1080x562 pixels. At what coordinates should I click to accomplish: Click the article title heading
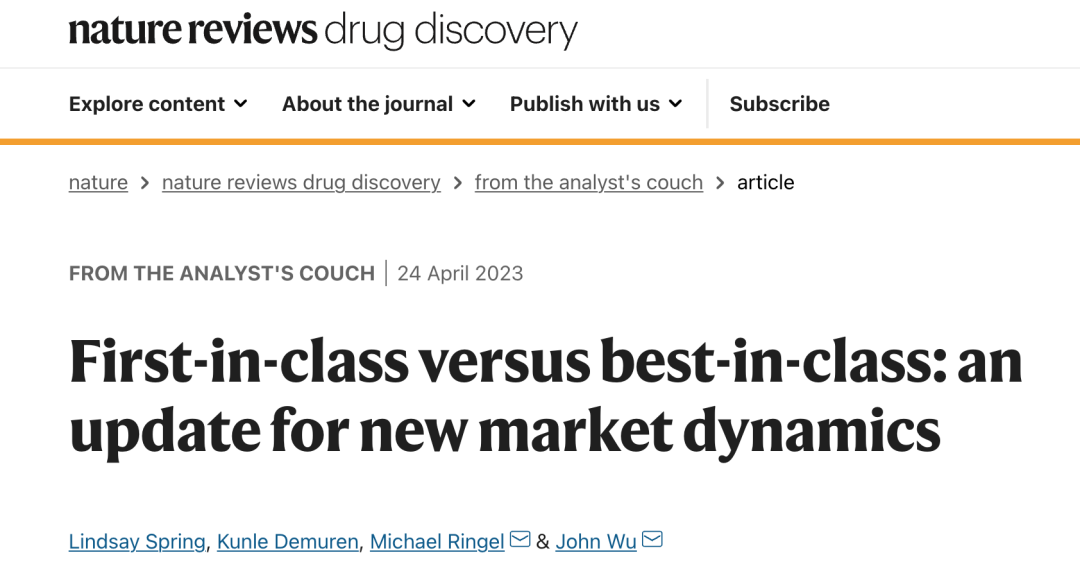click(546, 397)
